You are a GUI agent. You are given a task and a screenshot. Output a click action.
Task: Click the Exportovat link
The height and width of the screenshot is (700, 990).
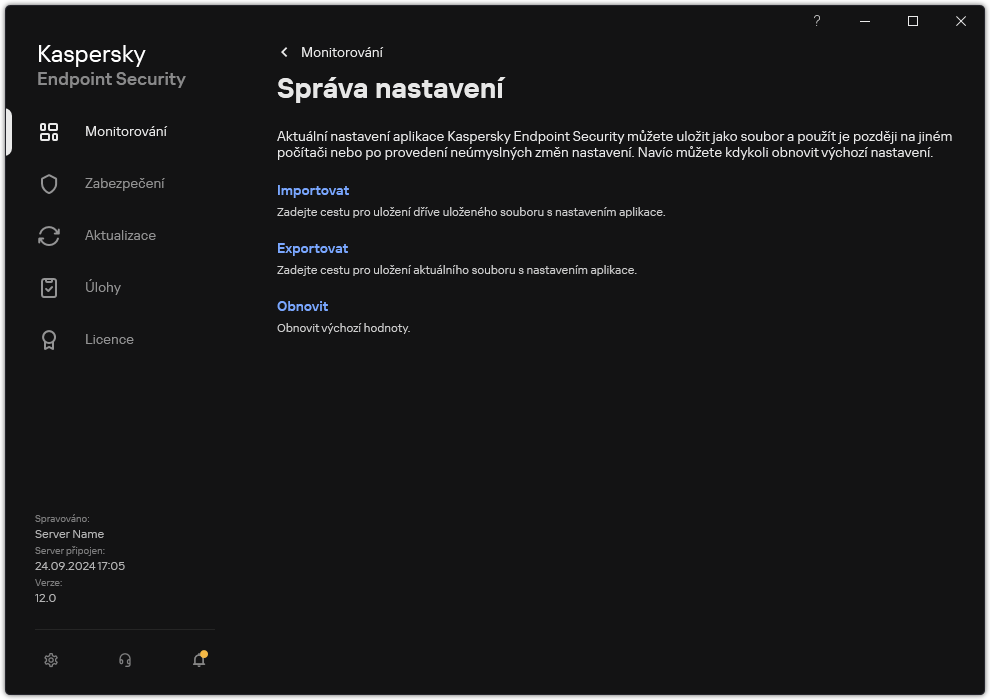[x=313, y=248]
